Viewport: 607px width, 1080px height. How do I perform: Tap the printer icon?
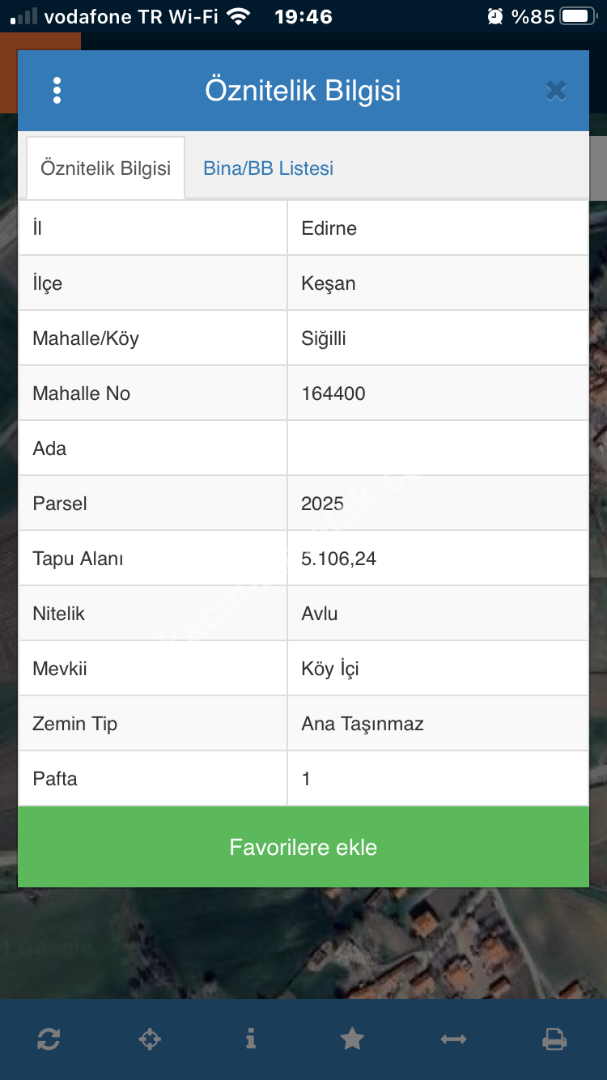[554, 1039]
